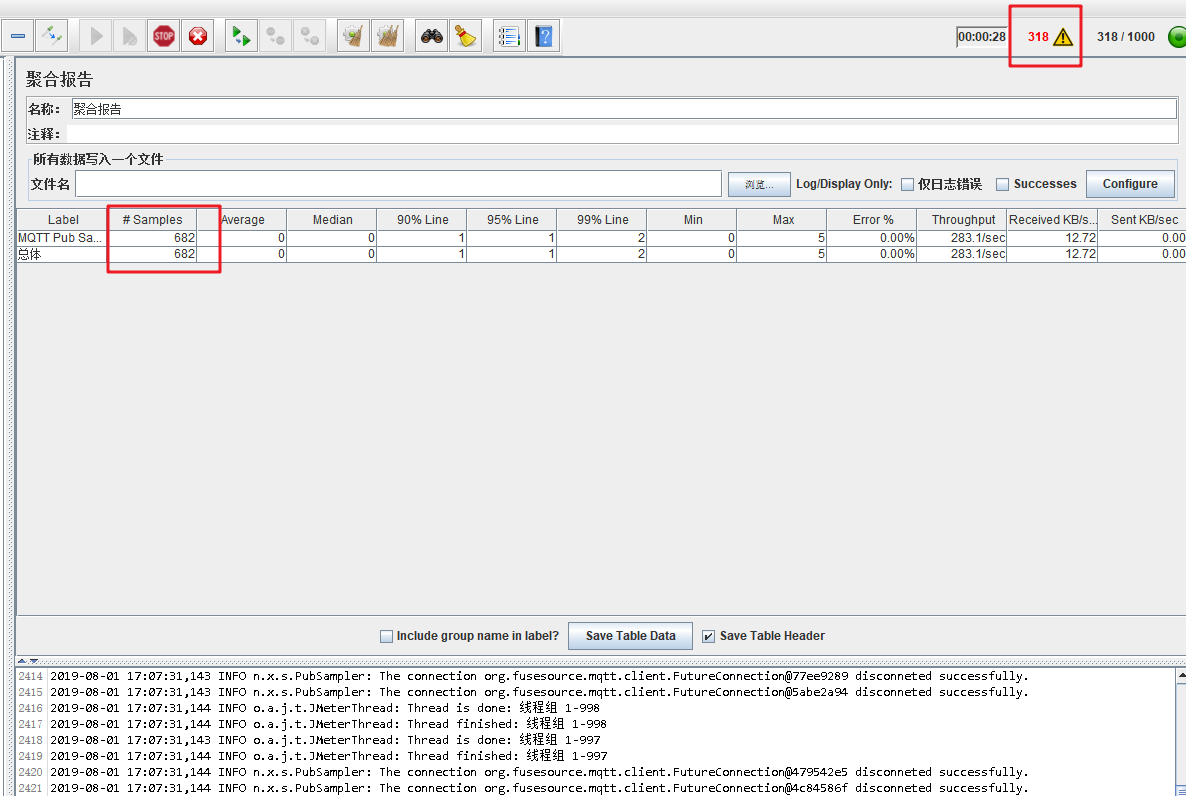Toggle the Successes checkbox
Screen dimensions: 1186x796
pos(1002,185)
